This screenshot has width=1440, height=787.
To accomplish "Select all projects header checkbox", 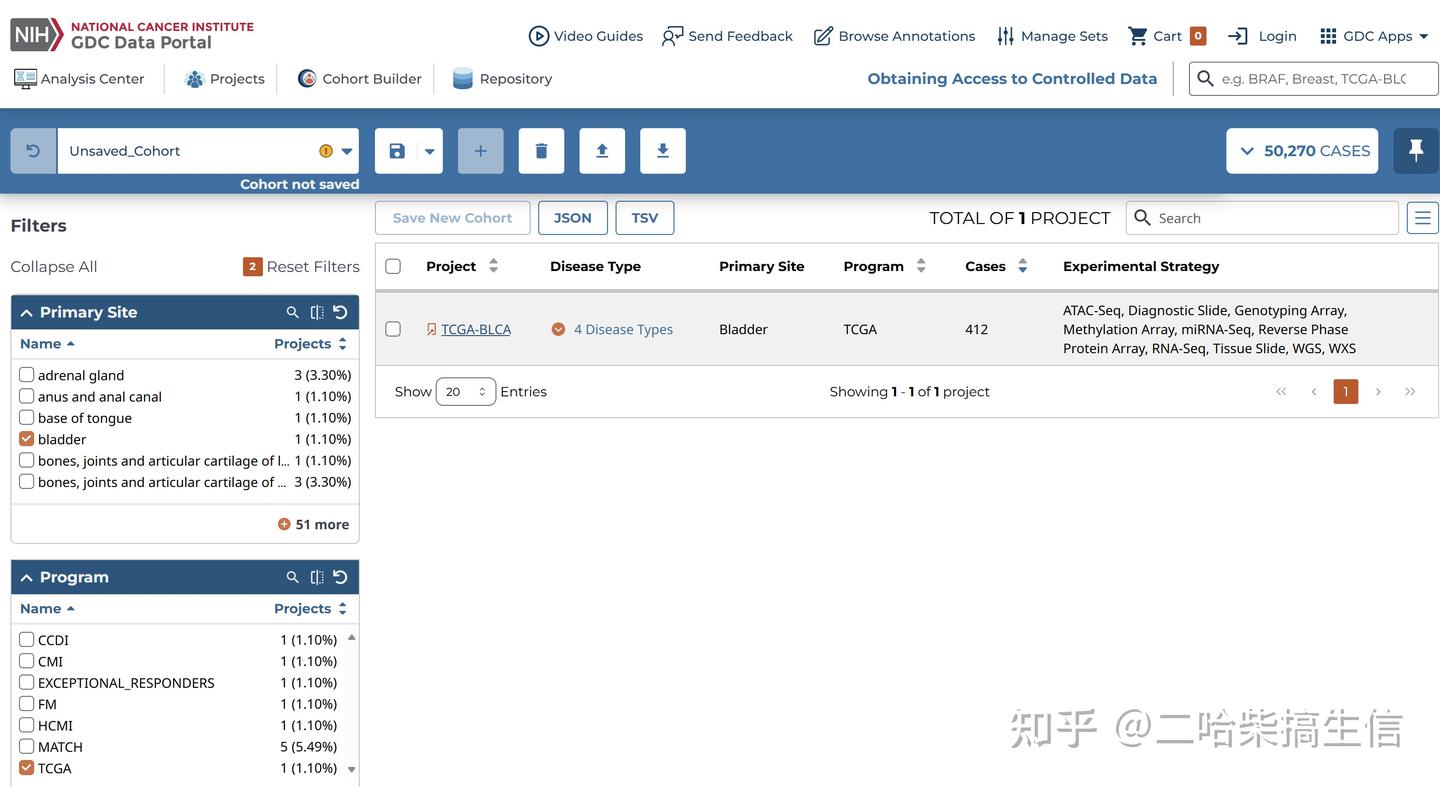I will [x=393, y=266].
